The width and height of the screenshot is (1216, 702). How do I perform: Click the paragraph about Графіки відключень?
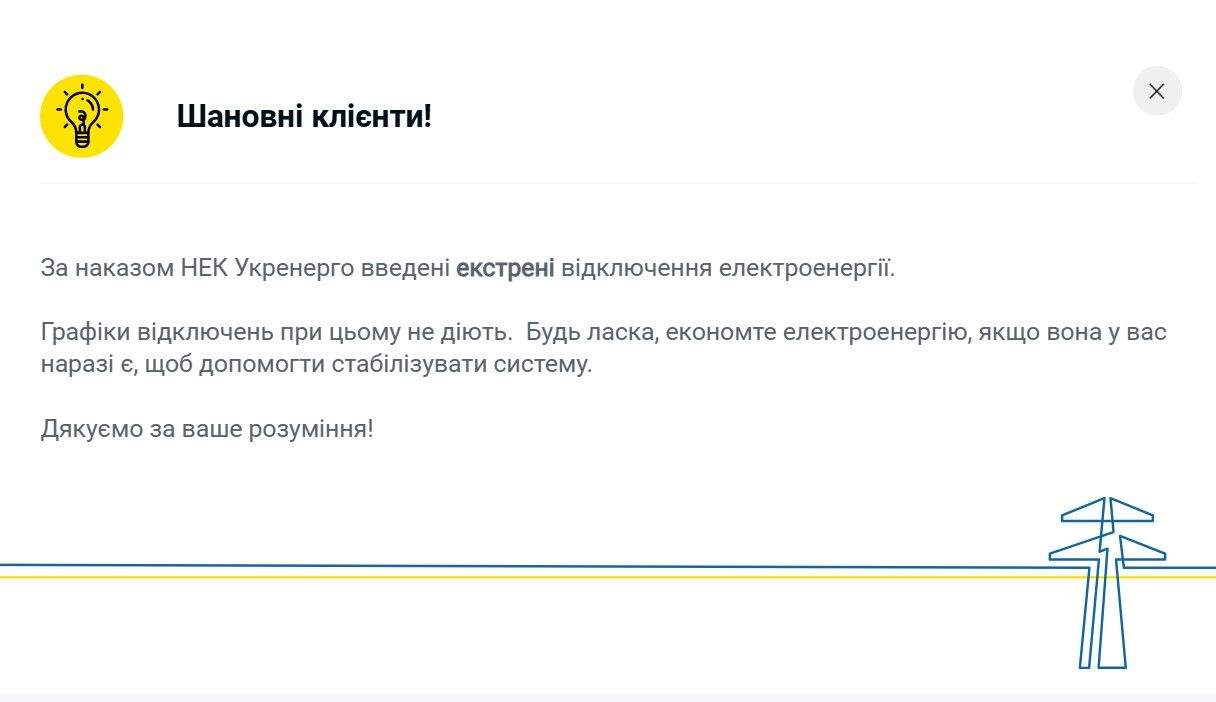(x=400, y=345)
